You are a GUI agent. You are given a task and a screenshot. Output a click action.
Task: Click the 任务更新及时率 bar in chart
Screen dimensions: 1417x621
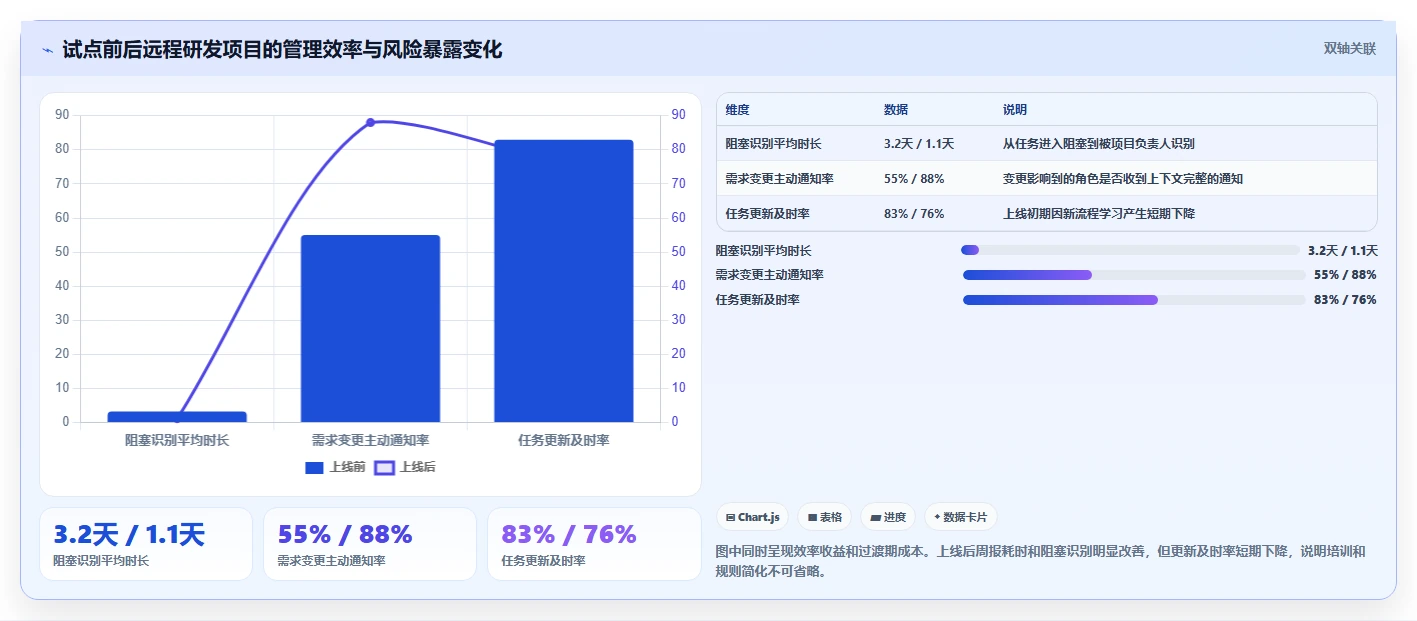tap(564, 281)
